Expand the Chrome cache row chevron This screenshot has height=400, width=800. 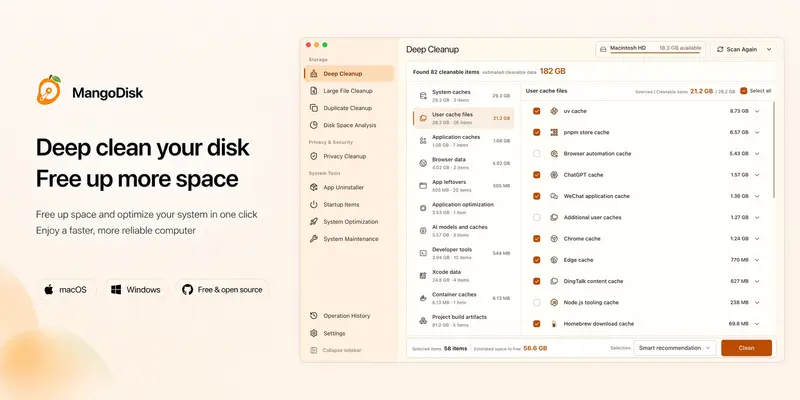[757, 239]
